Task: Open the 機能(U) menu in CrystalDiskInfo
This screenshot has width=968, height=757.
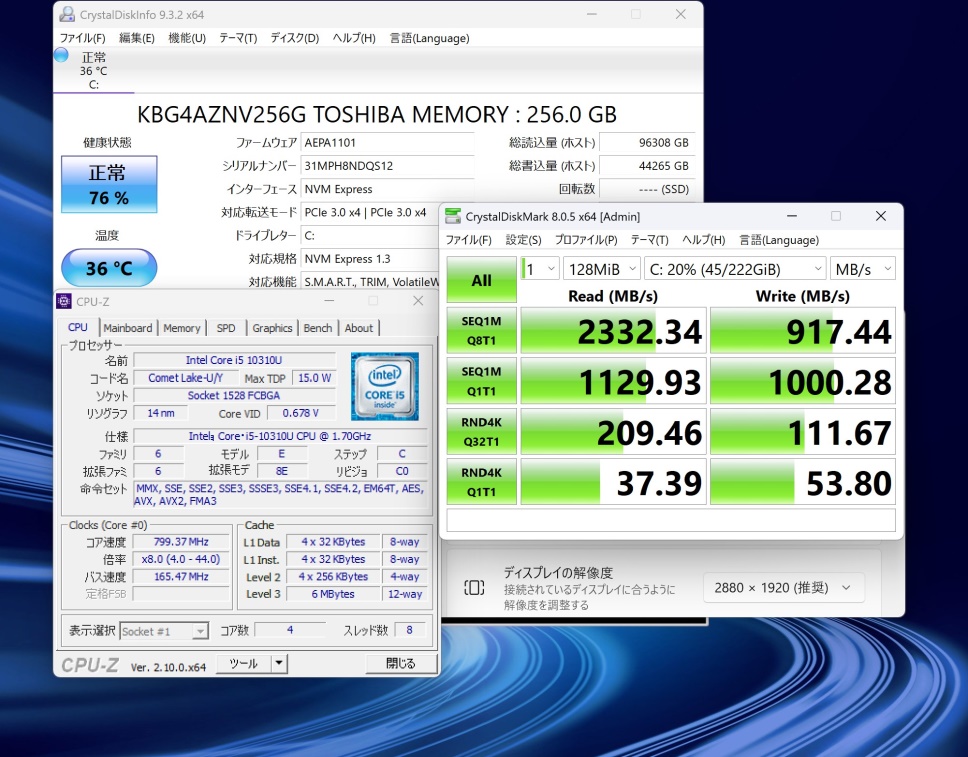Action: pos(187,38)
